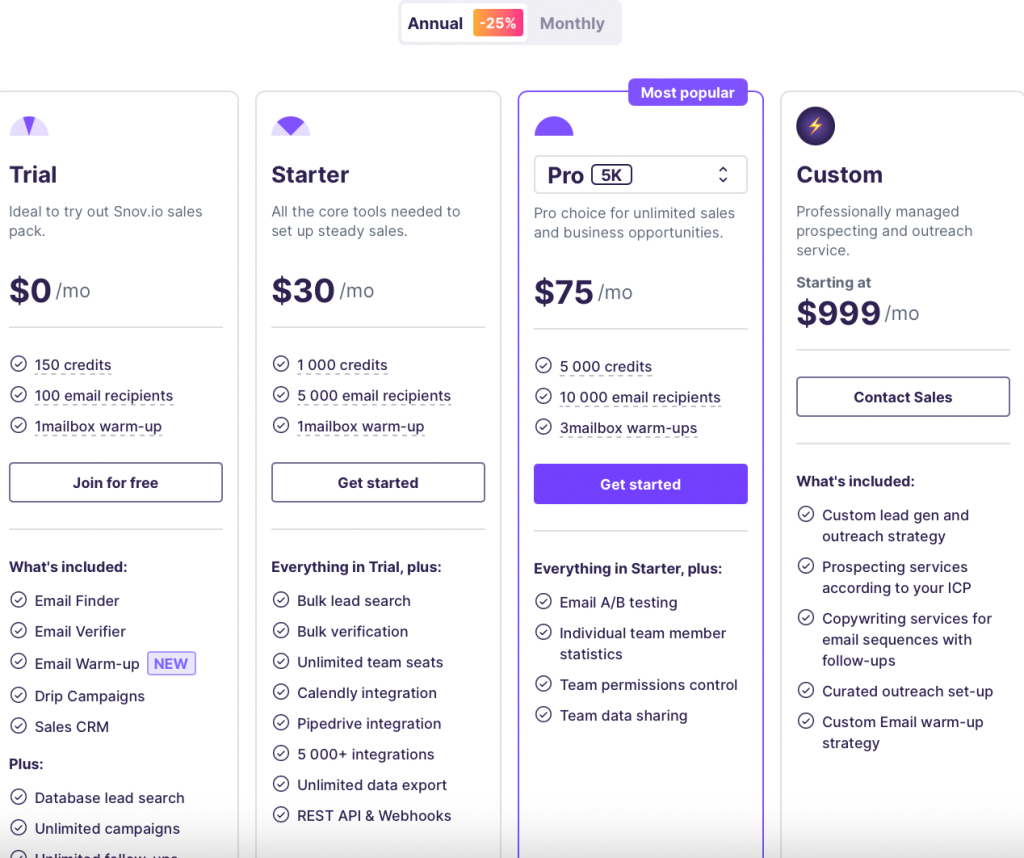
Task: Click the Starter plan gauge icon
Action: (291, 125)
